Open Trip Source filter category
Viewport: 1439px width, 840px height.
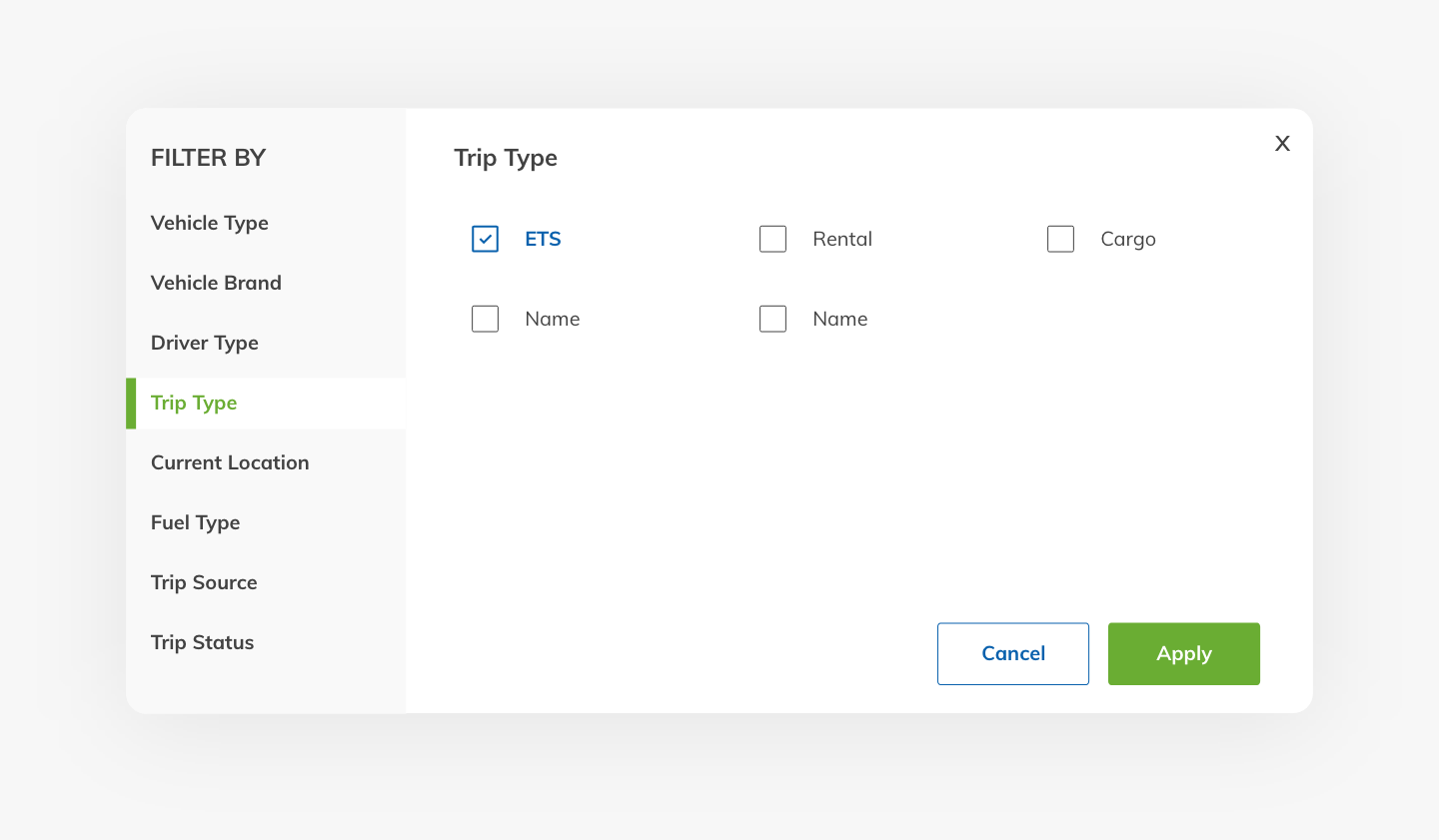pyautogui.click(x=204, y=582)
